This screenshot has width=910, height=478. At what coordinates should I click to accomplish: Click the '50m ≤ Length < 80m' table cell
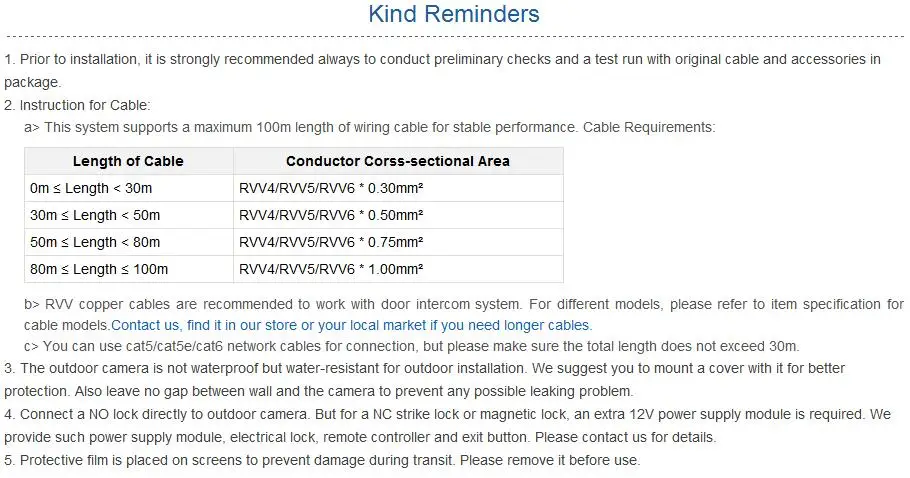pyautogui.click(x=128, y=242)
